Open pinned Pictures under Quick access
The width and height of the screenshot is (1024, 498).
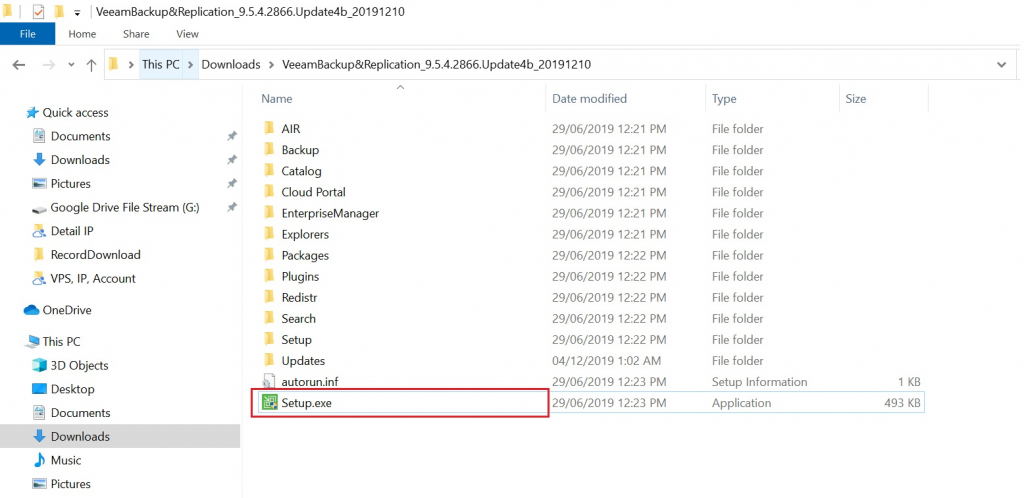[71, 183]
